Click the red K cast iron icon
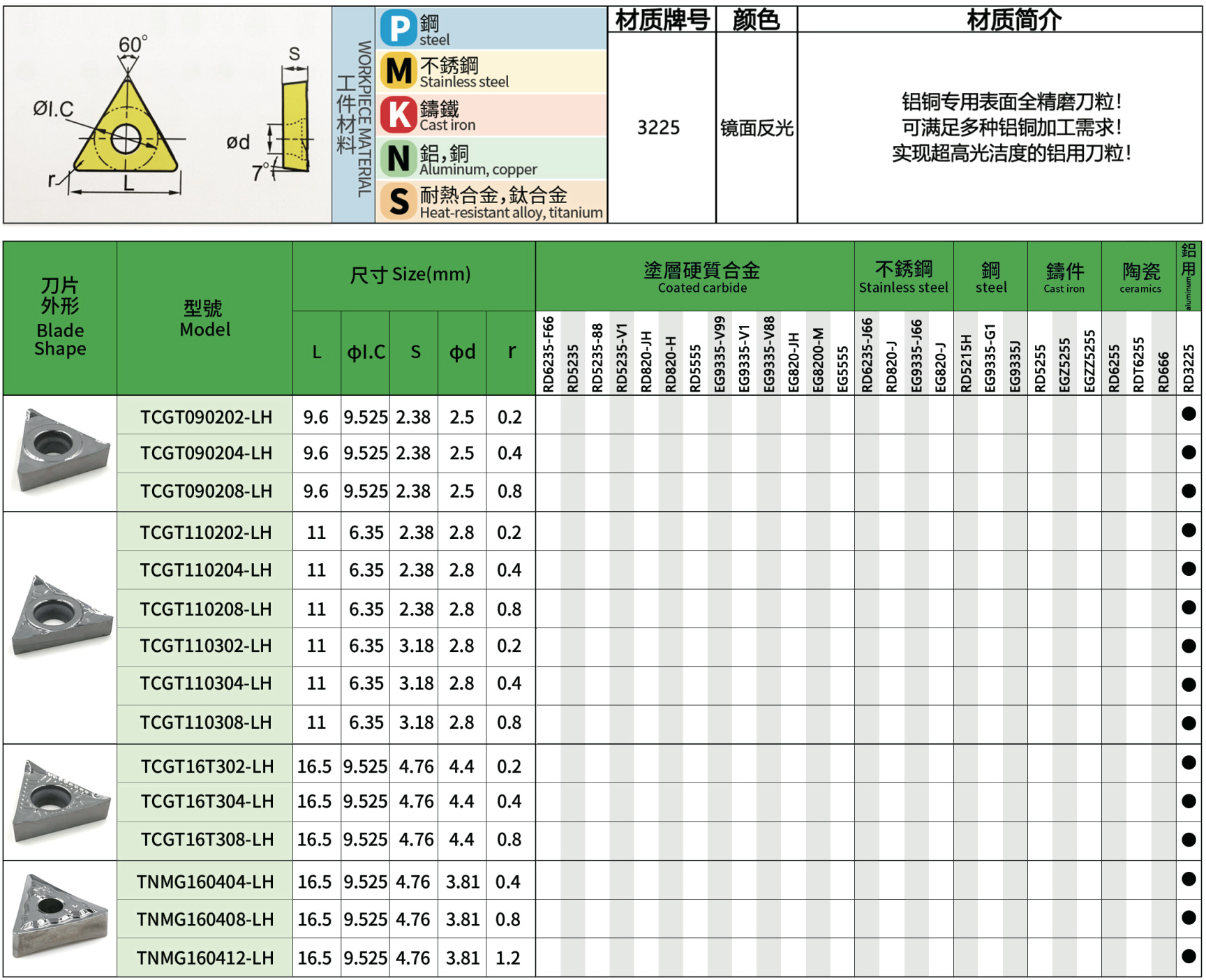The height and width of the screenshot is (980, 1206). click(399, 115)
